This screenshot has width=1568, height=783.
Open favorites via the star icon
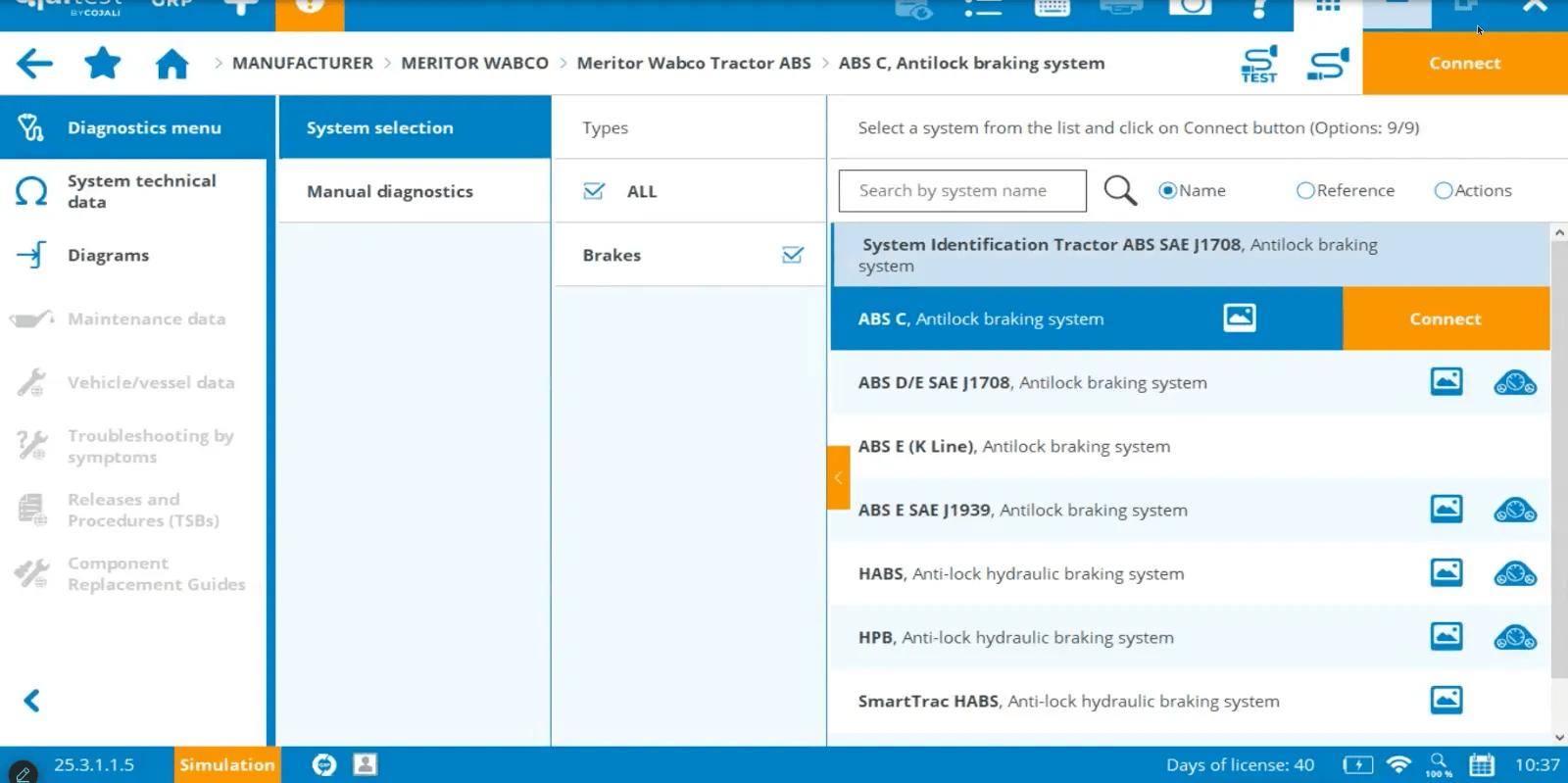(103, 64)
